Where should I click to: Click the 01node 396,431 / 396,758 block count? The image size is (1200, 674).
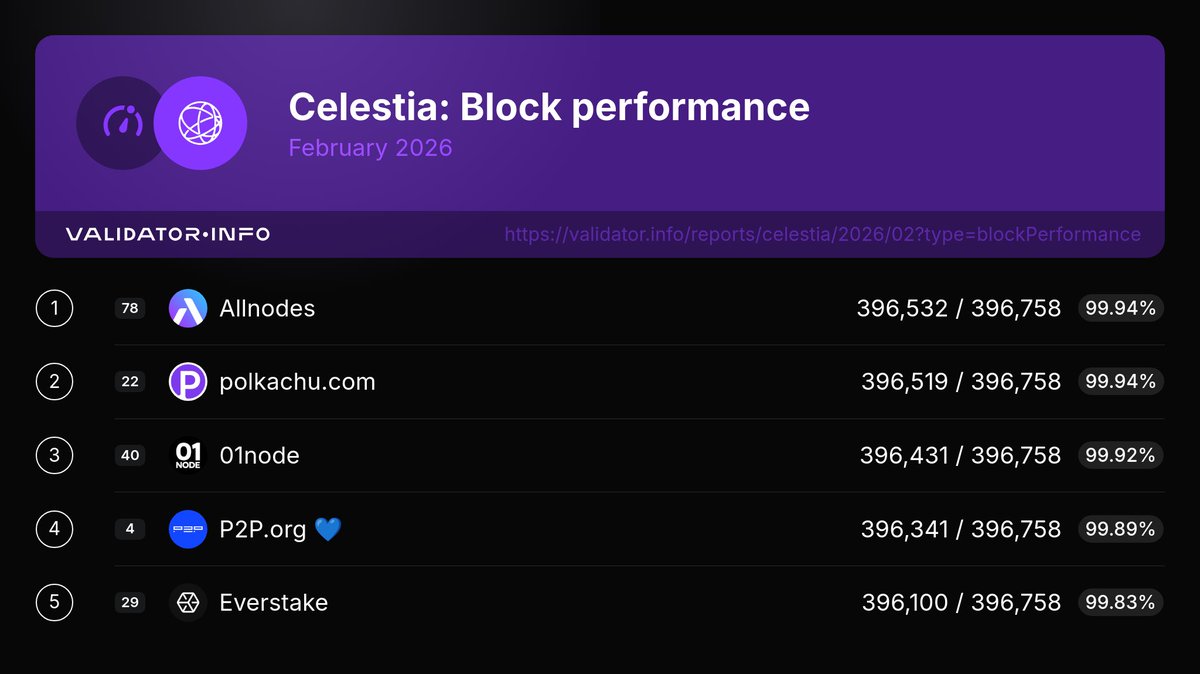(960, 455)
